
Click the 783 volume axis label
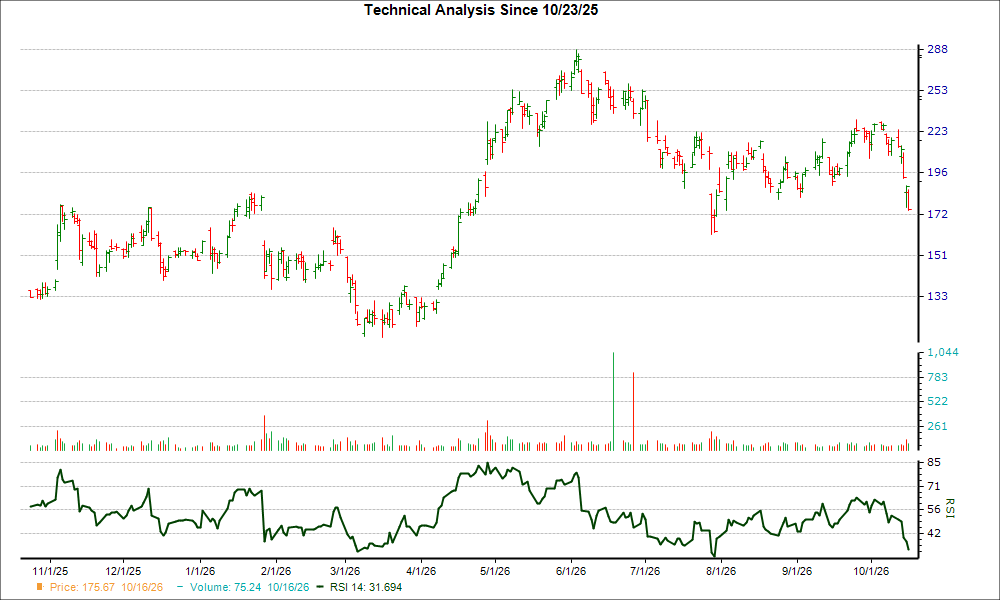point(937,377)
